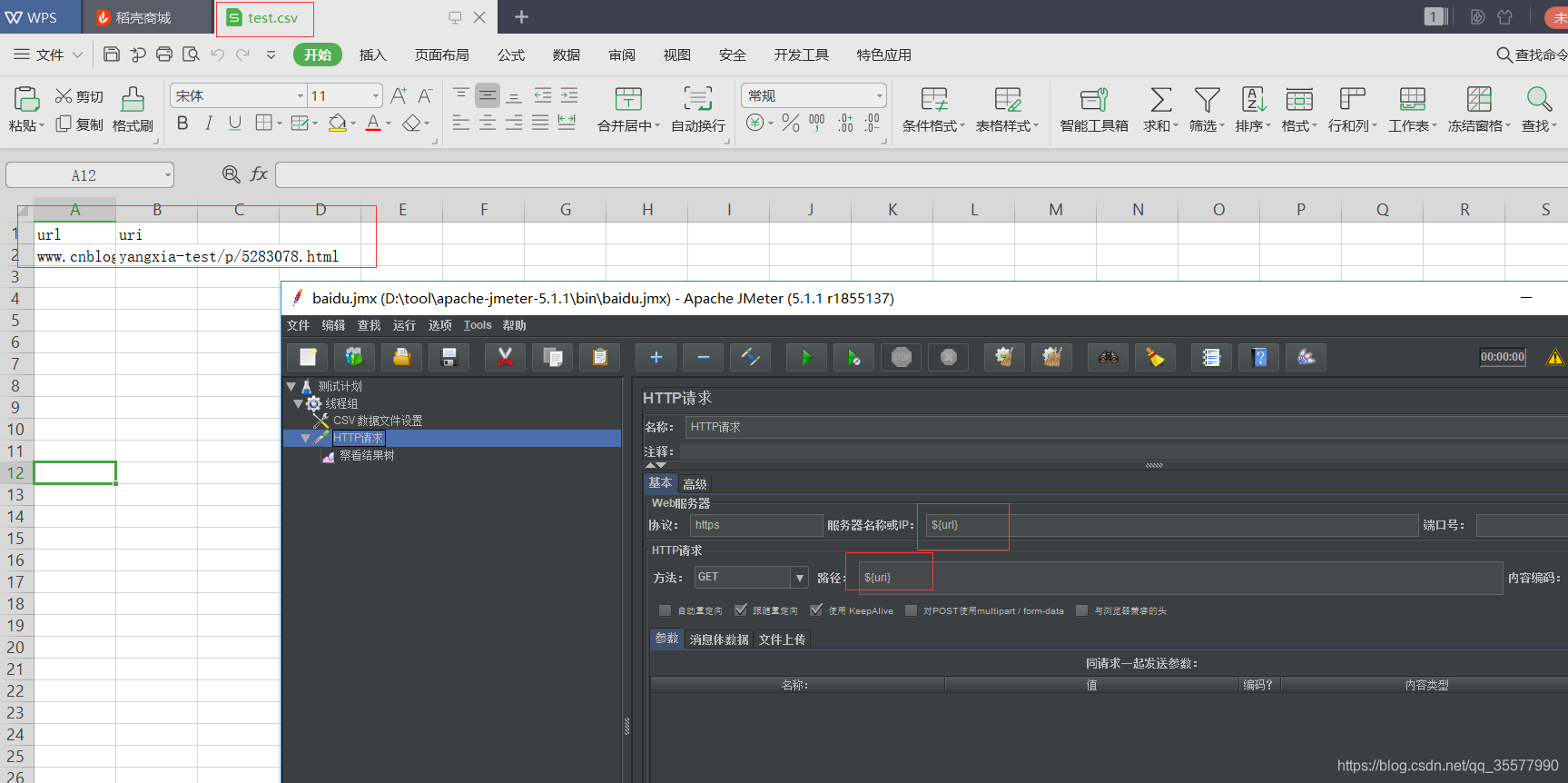Screen dimensions: 1568x783
Task: Open the HTTP method GET dropdown
Action: tap(800, 578)
